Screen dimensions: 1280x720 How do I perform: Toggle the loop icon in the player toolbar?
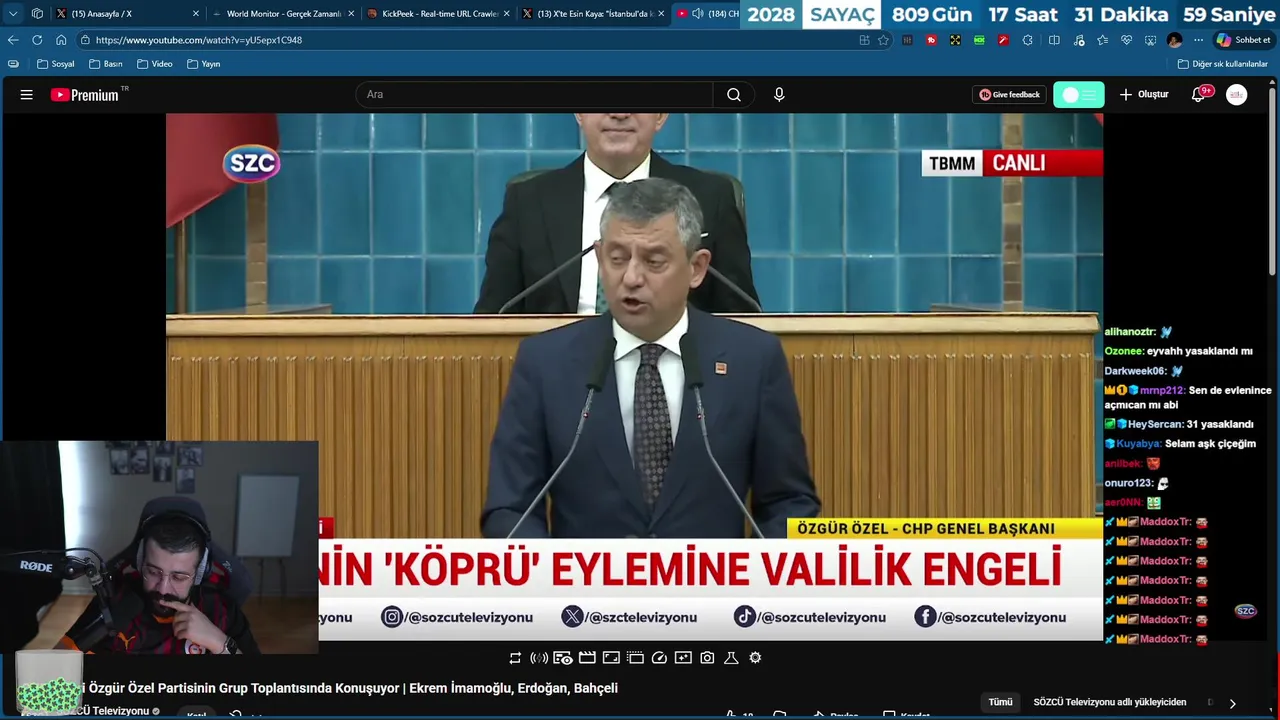[515, 658]
